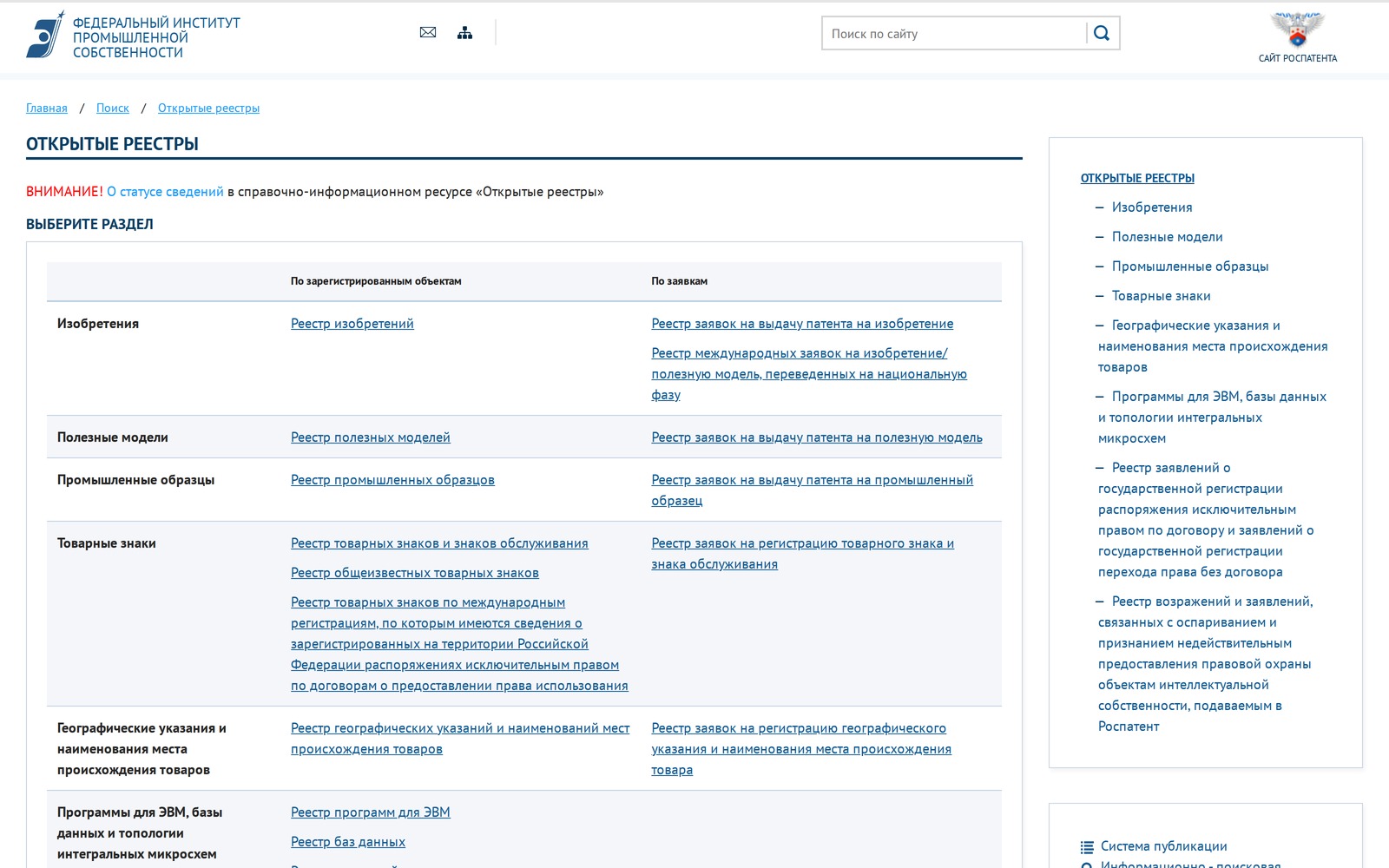Select Товарные знаки in sidebar menu

click(1161, 296)
